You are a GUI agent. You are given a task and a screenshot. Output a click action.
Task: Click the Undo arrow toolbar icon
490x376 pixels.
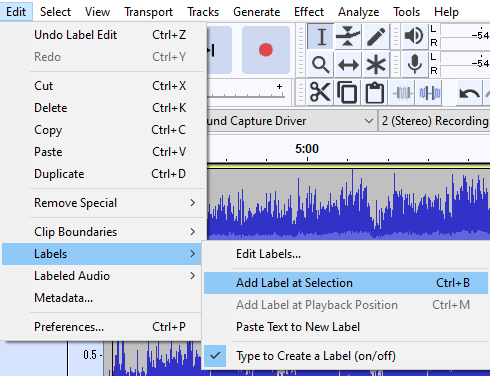tap(469, 93)
